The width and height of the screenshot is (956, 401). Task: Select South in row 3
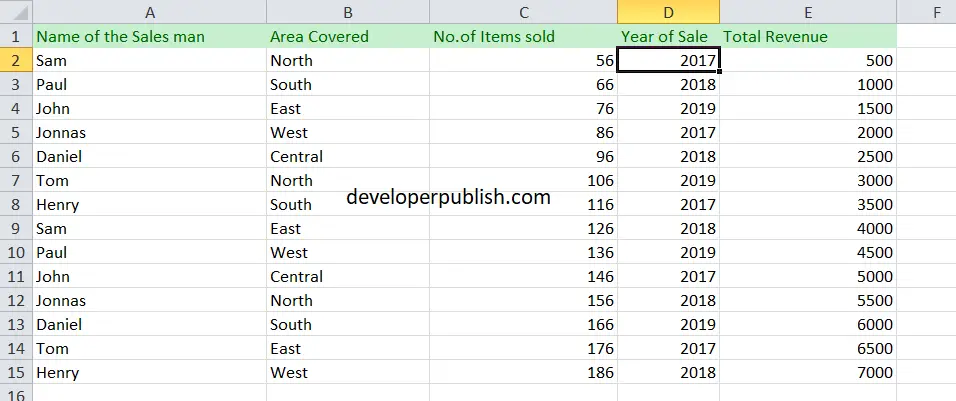[x=348, y=84]
